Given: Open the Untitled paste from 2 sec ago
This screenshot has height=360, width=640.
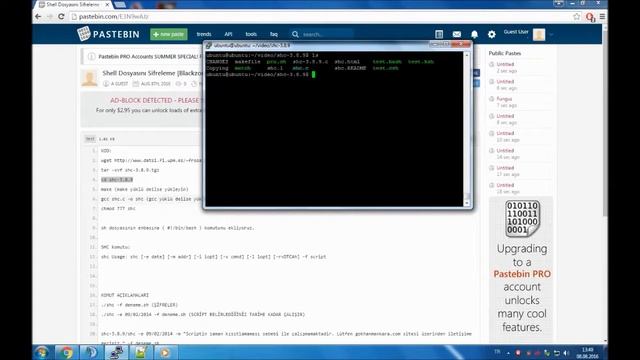Looking at the screenshot, I should 505,64.
